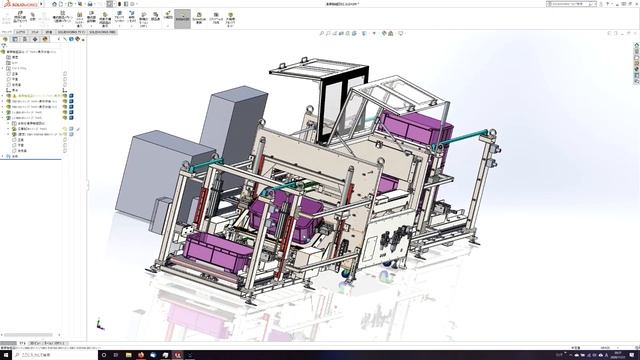Click the Section View icon in heads-up toolbar
The width and height of the screenshot is (640, 360).
click(341, 33)
